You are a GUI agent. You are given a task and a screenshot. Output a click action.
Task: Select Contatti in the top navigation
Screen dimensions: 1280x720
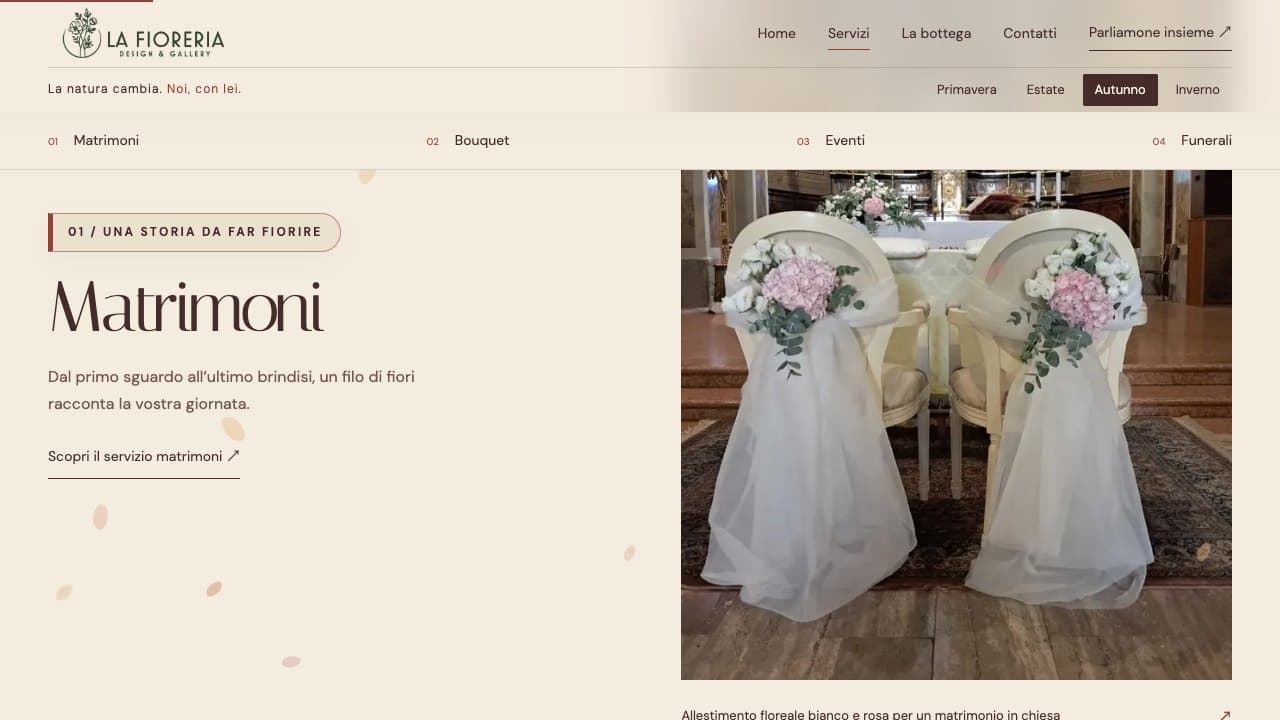click(x=1030, y=33)
